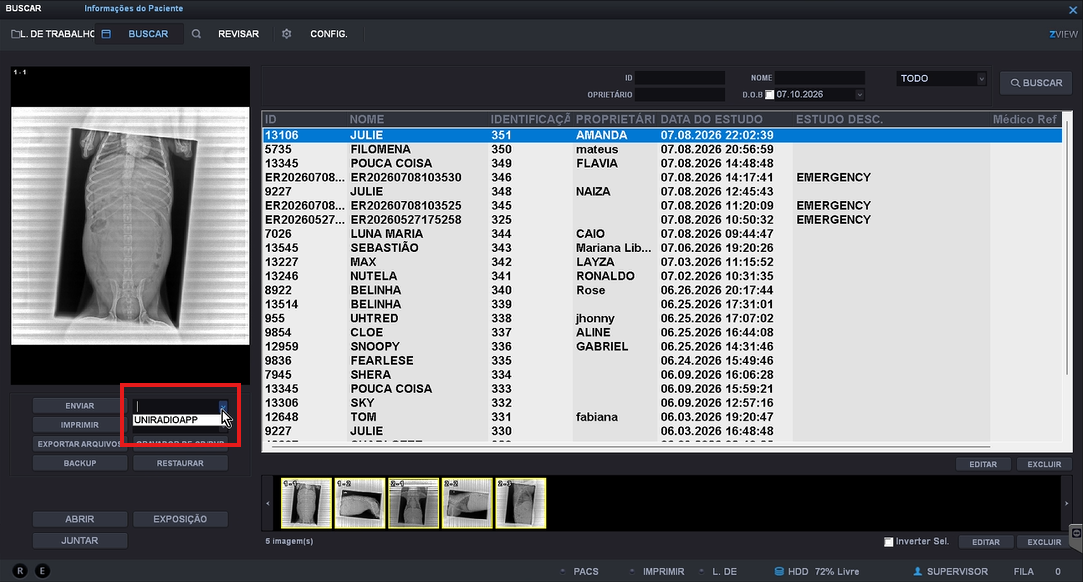Close the window with the top-right X
The height and width of the screenshot is (582, 1083).
[x=1073, y=10]
